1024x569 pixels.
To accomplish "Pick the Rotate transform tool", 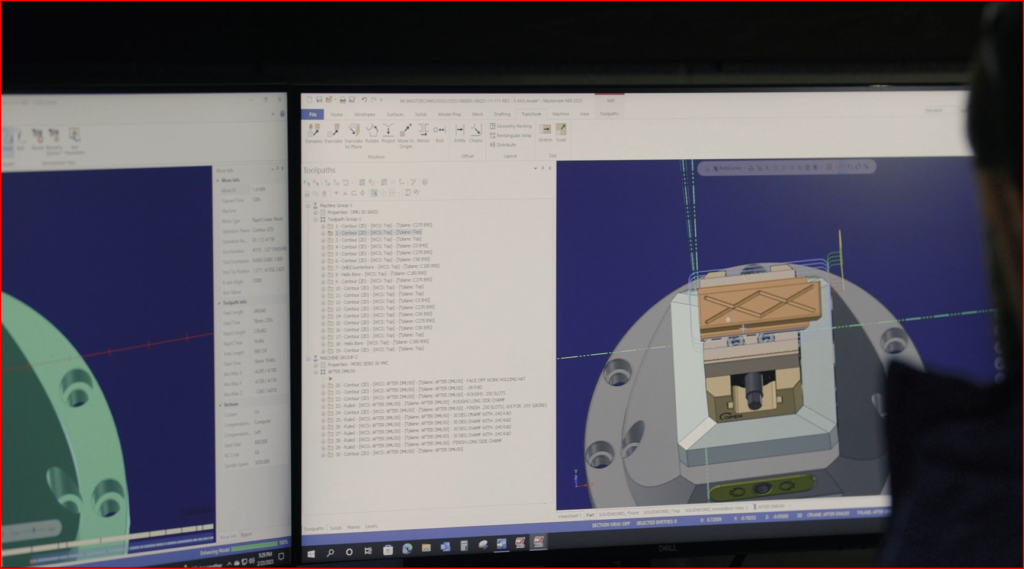I will pos(372,133).
